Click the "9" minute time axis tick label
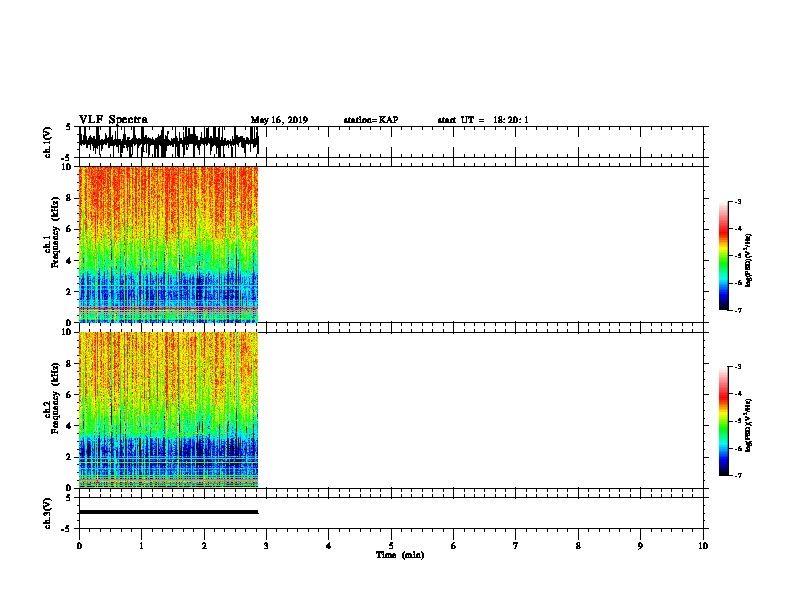This screenshot has width=792, height=612. tap(640, 545)
